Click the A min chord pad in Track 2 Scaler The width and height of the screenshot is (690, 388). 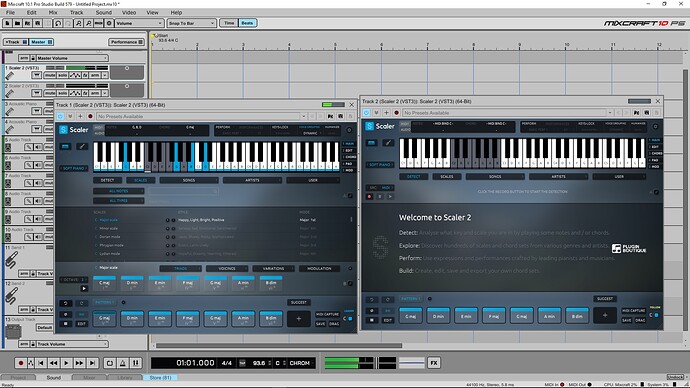[x=549, y=315]
